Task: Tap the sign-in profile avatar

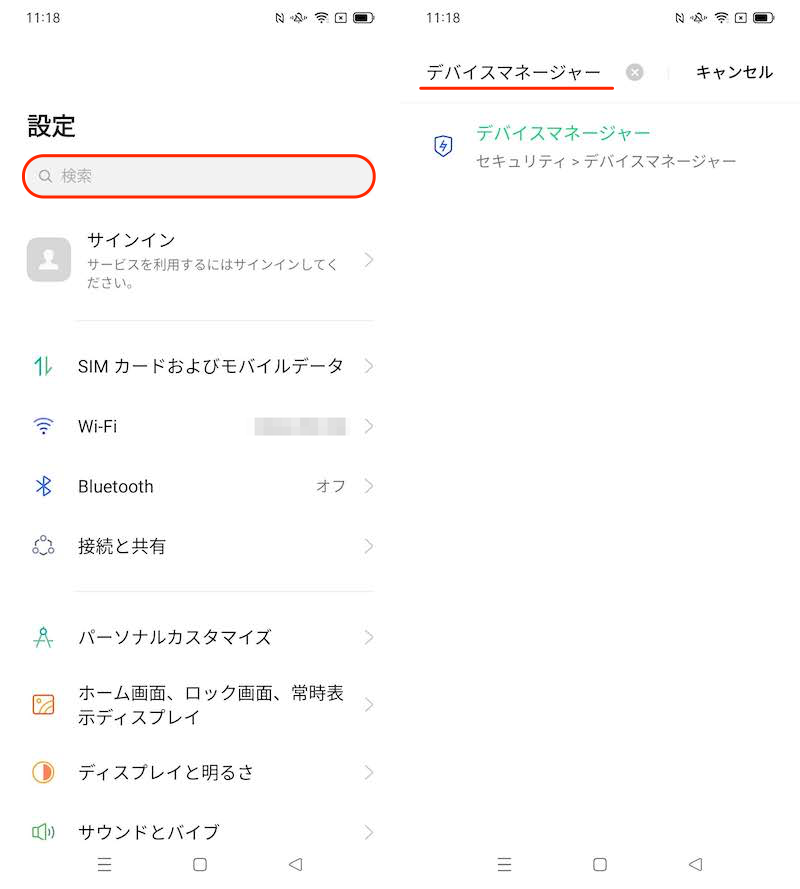Action: coord(49,259)
